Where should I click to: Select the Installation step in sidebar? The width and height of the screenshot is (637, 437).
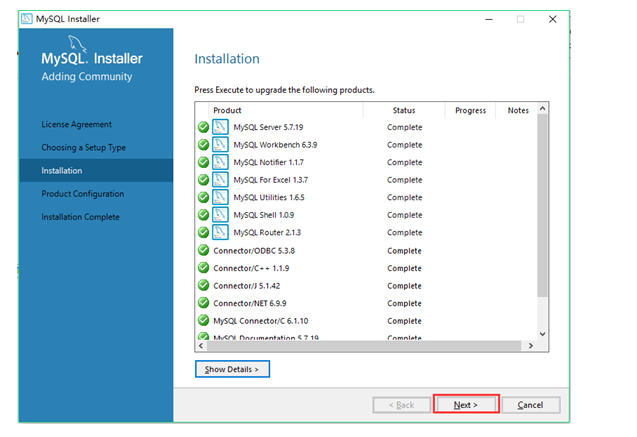coord(96,171)
